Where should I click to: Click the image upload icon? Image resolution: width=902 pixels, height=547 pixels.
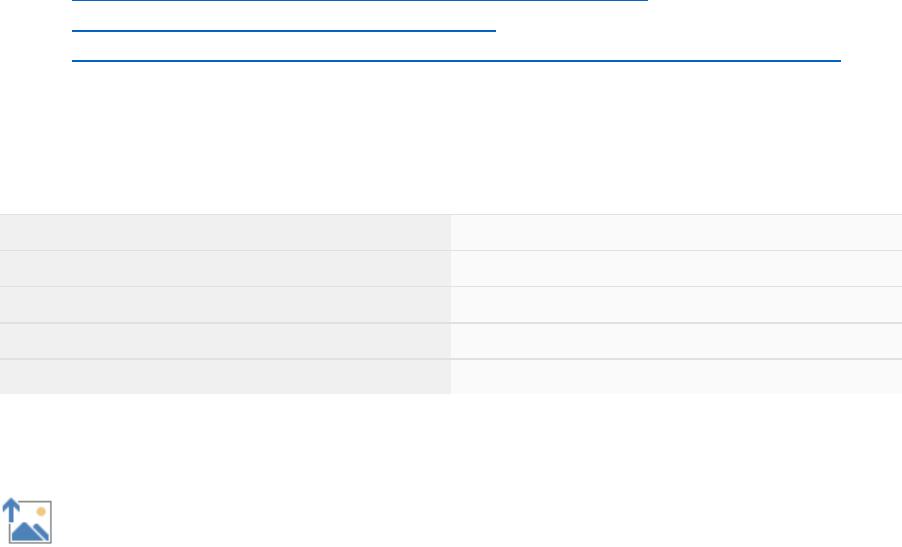pos(27,520)
